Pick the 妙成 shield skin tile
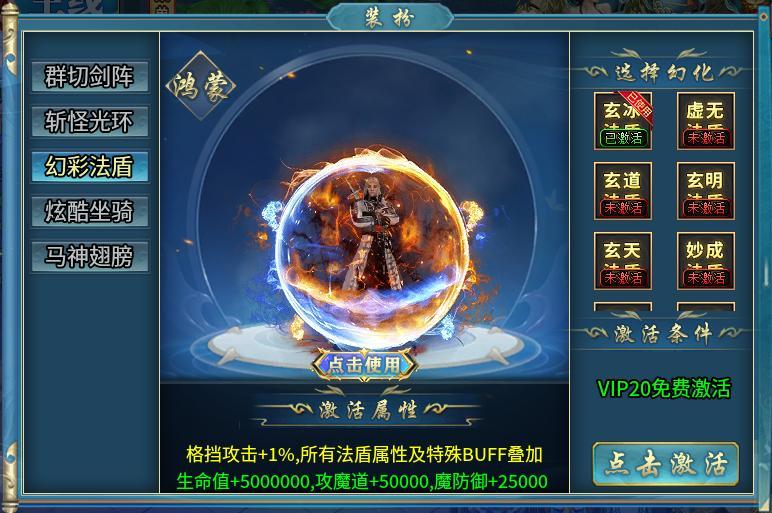 [x=706, y=261]
